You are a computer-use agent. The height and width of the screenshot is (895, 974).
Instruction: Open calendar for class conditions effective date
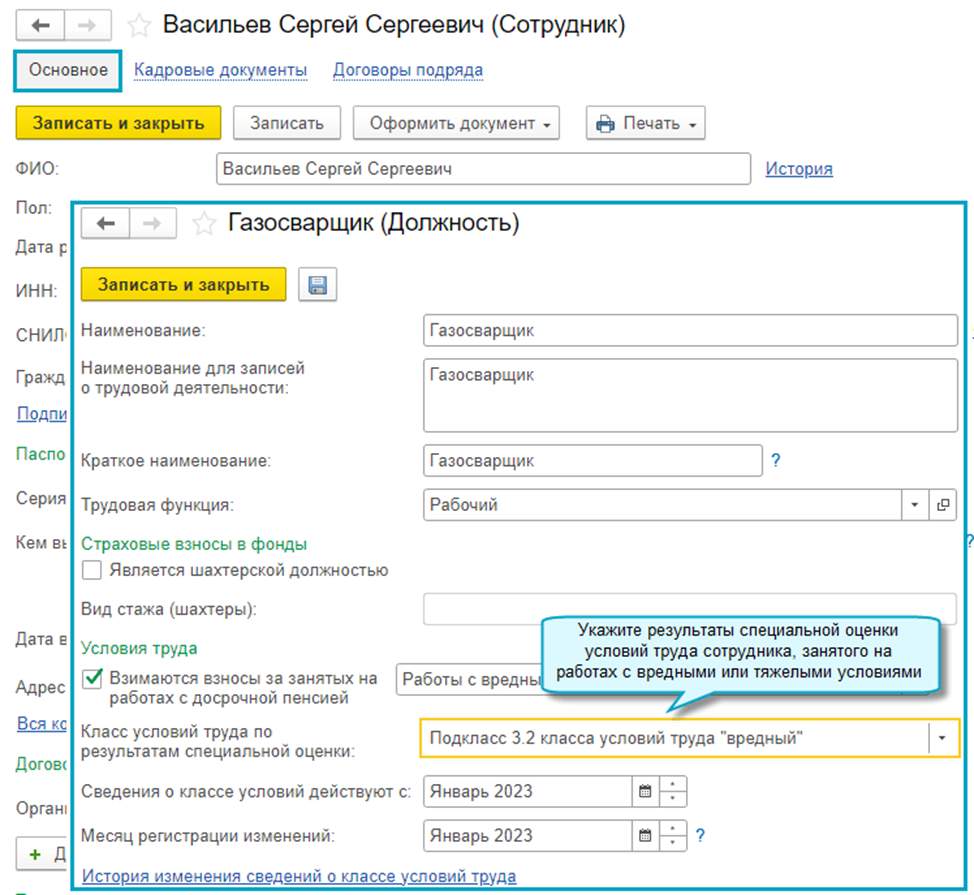(x=646, y=792)
